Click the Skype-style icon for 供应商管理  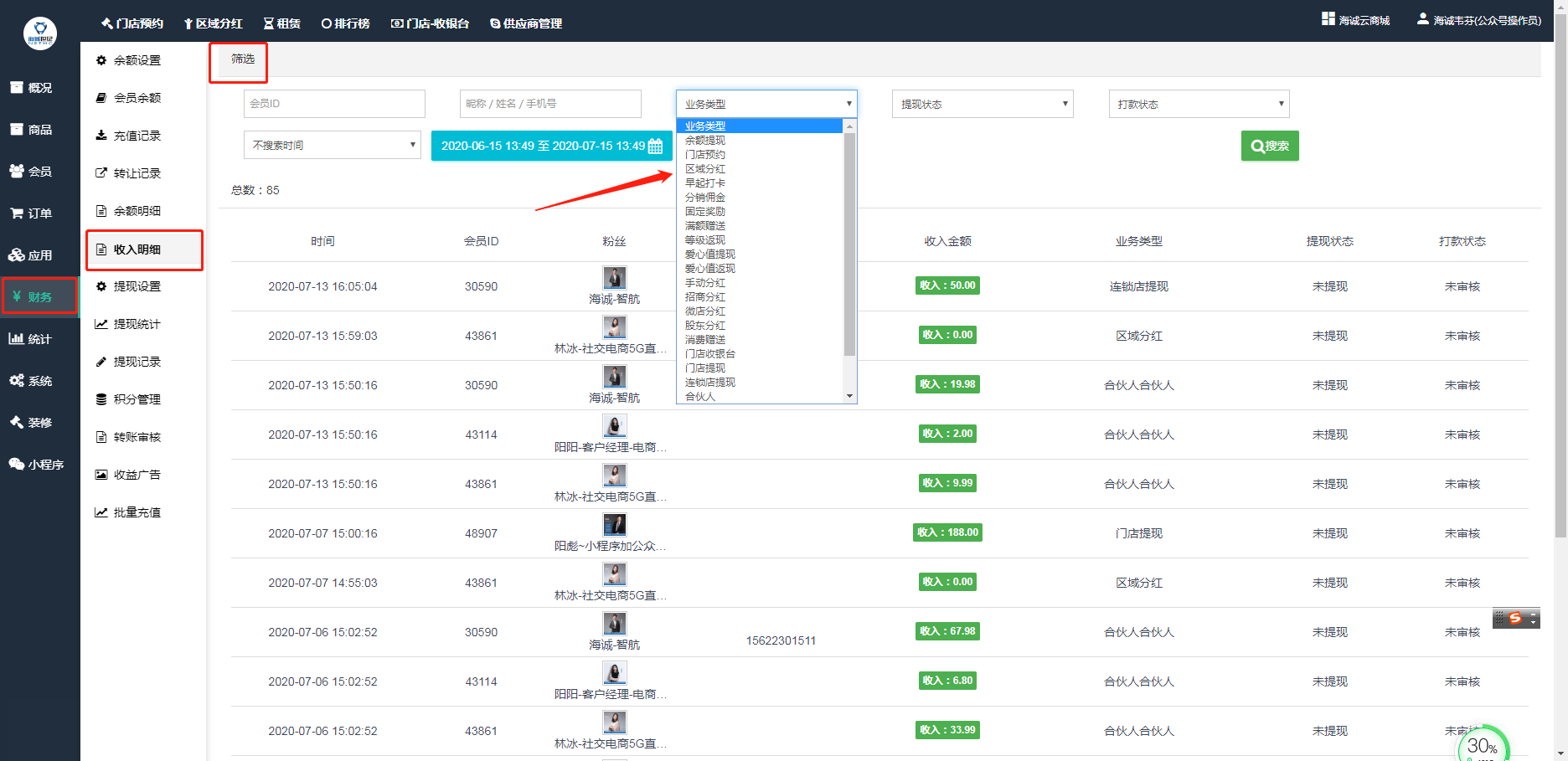(x=495, y=23)
